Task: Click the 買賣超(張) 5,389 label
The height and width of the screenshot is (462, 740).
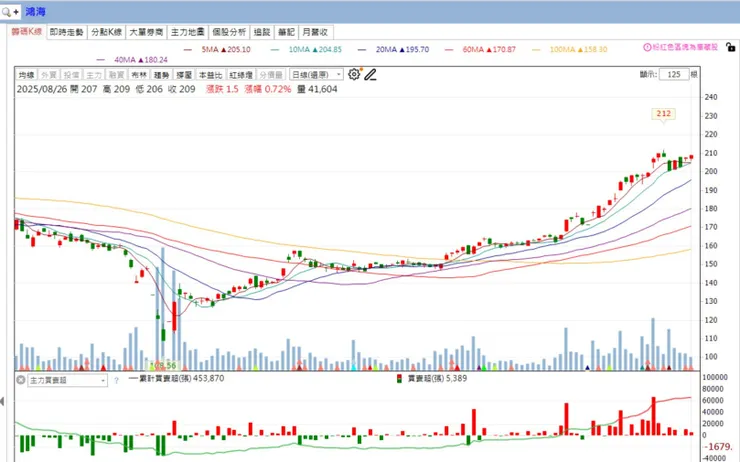Action: pyautogui.click(x=437, y=378)
